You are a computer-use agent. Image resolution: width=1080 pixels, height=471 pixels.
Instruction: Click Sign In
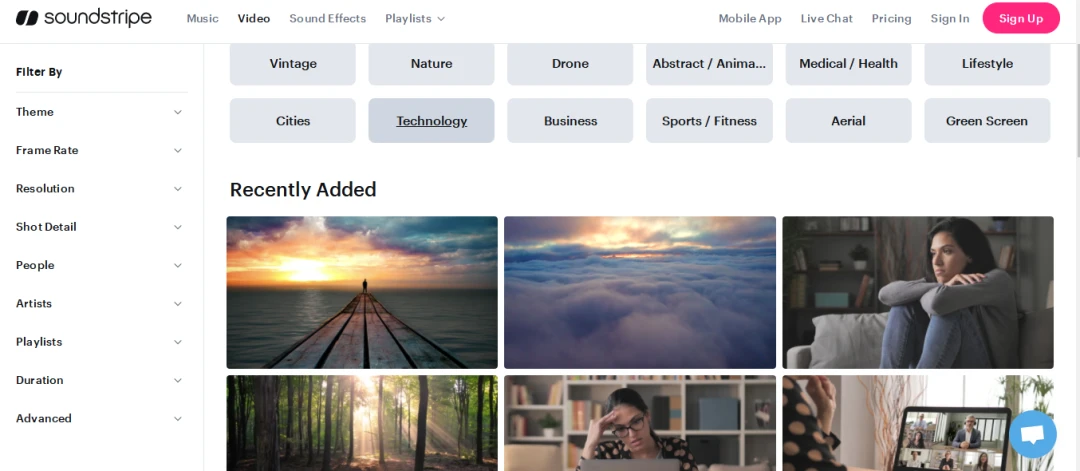point(949,19)
